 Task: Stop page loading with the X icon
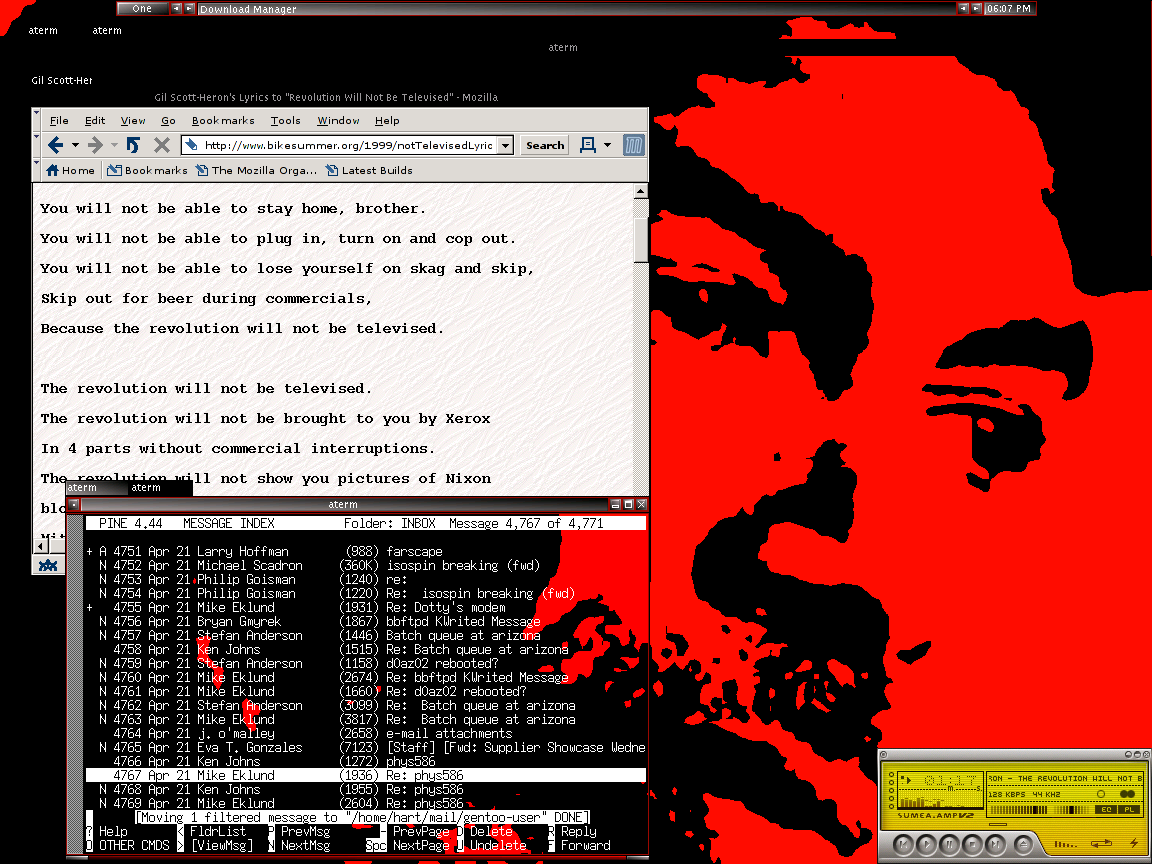[162, 145]
